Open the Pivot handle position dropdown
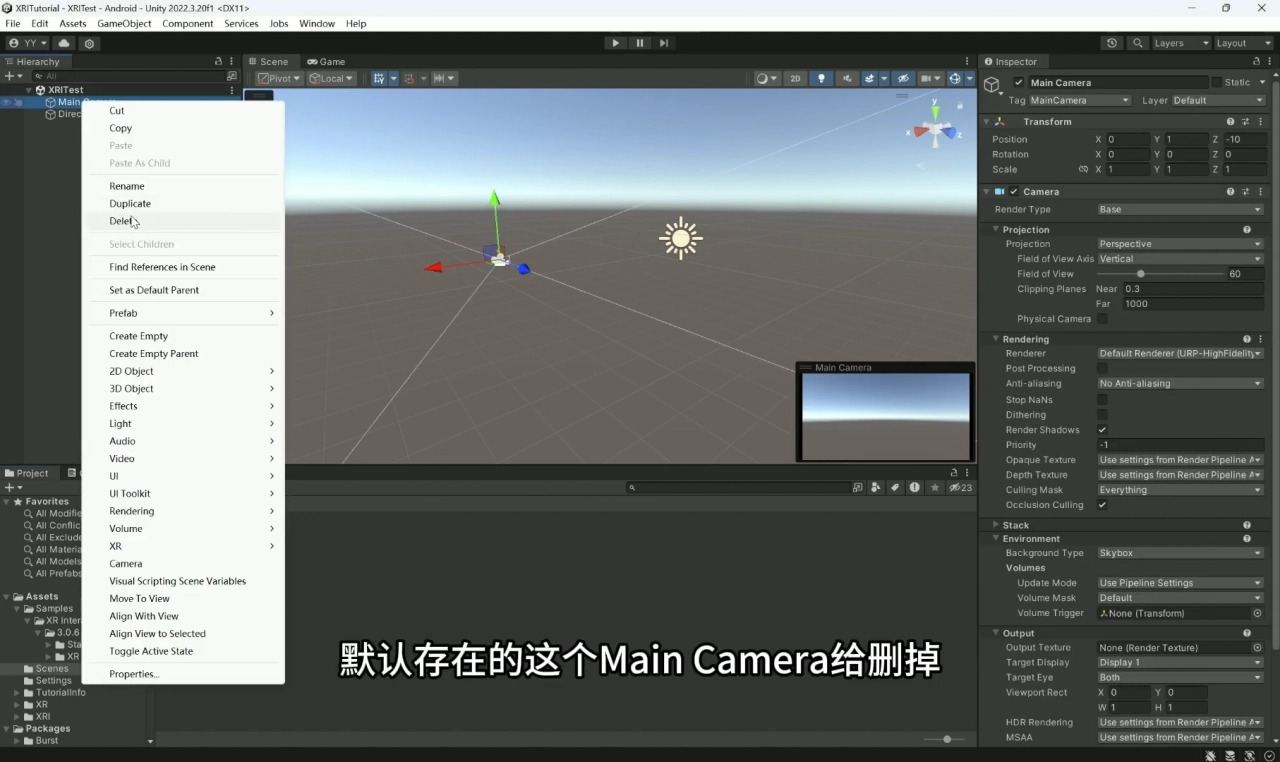 (x=279, y=78)
